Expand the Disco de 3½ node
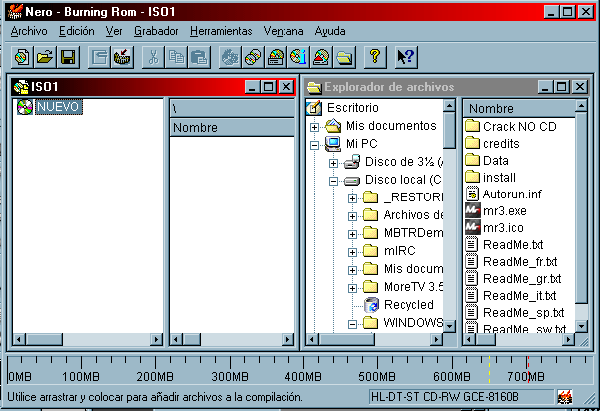 pos(333,163)
